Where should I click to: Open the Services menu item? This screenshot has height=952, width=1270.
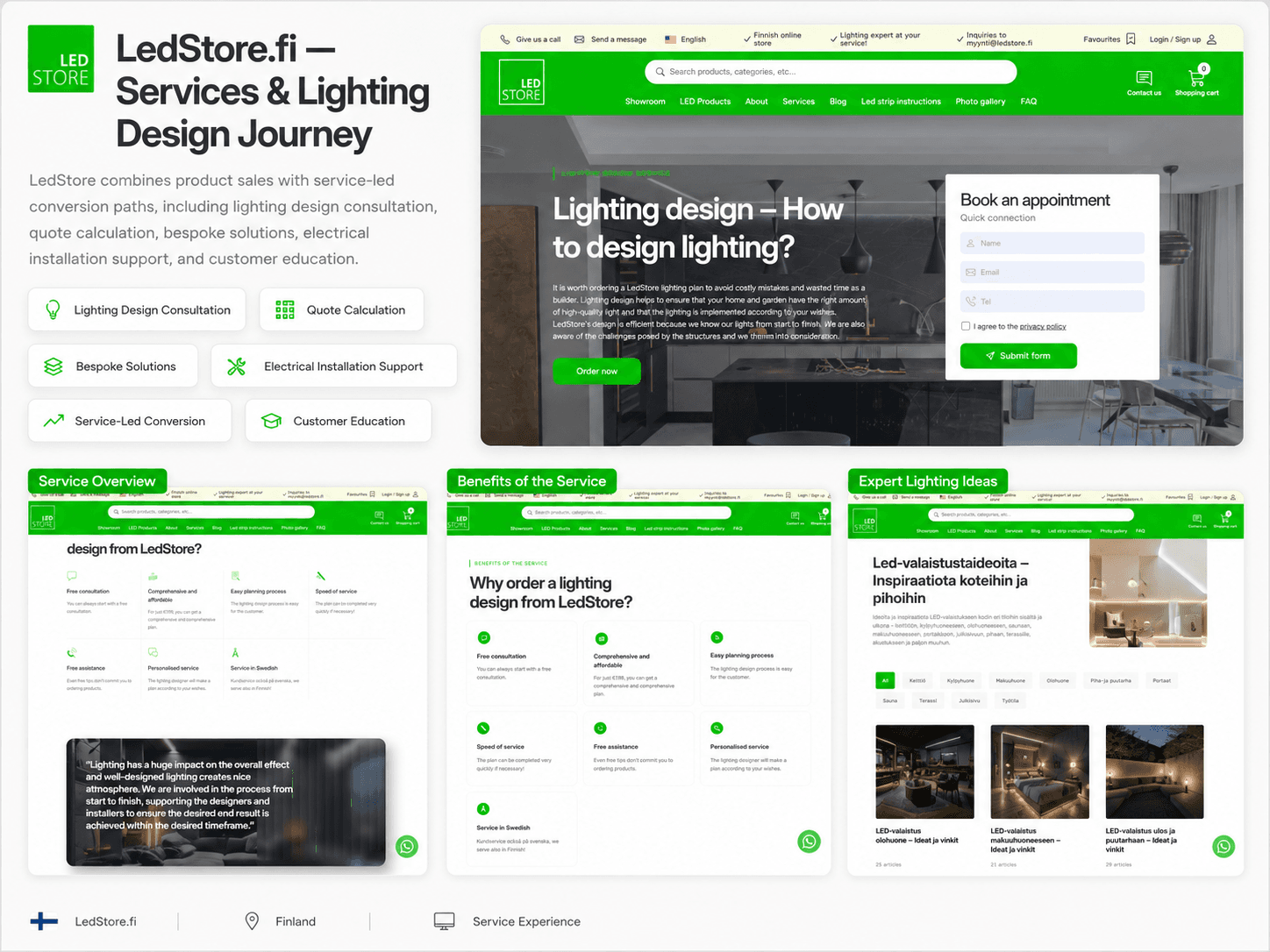pos(798,102)
